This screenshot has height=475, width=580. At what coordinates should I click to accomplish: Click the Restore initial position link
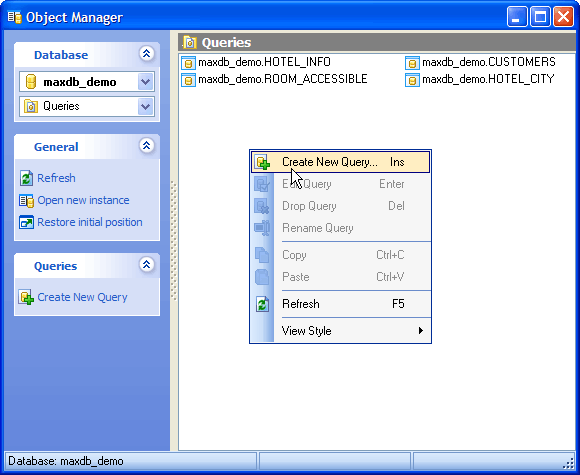coord(90,222)
